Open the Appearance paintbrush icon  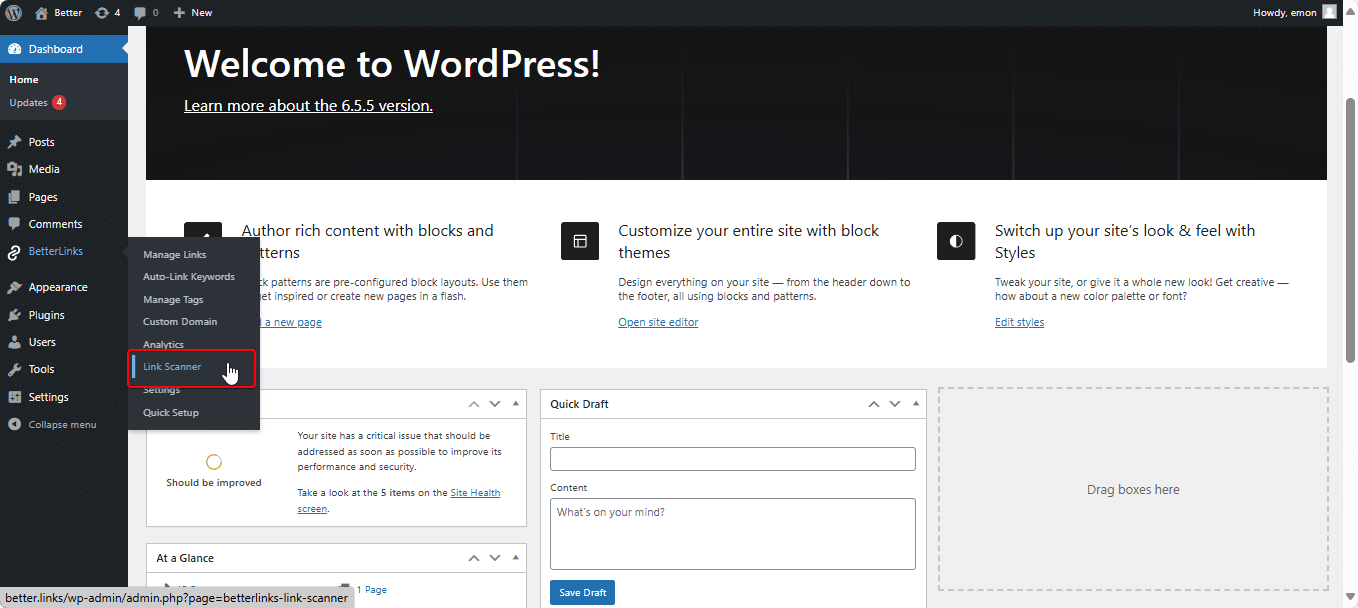16,287
